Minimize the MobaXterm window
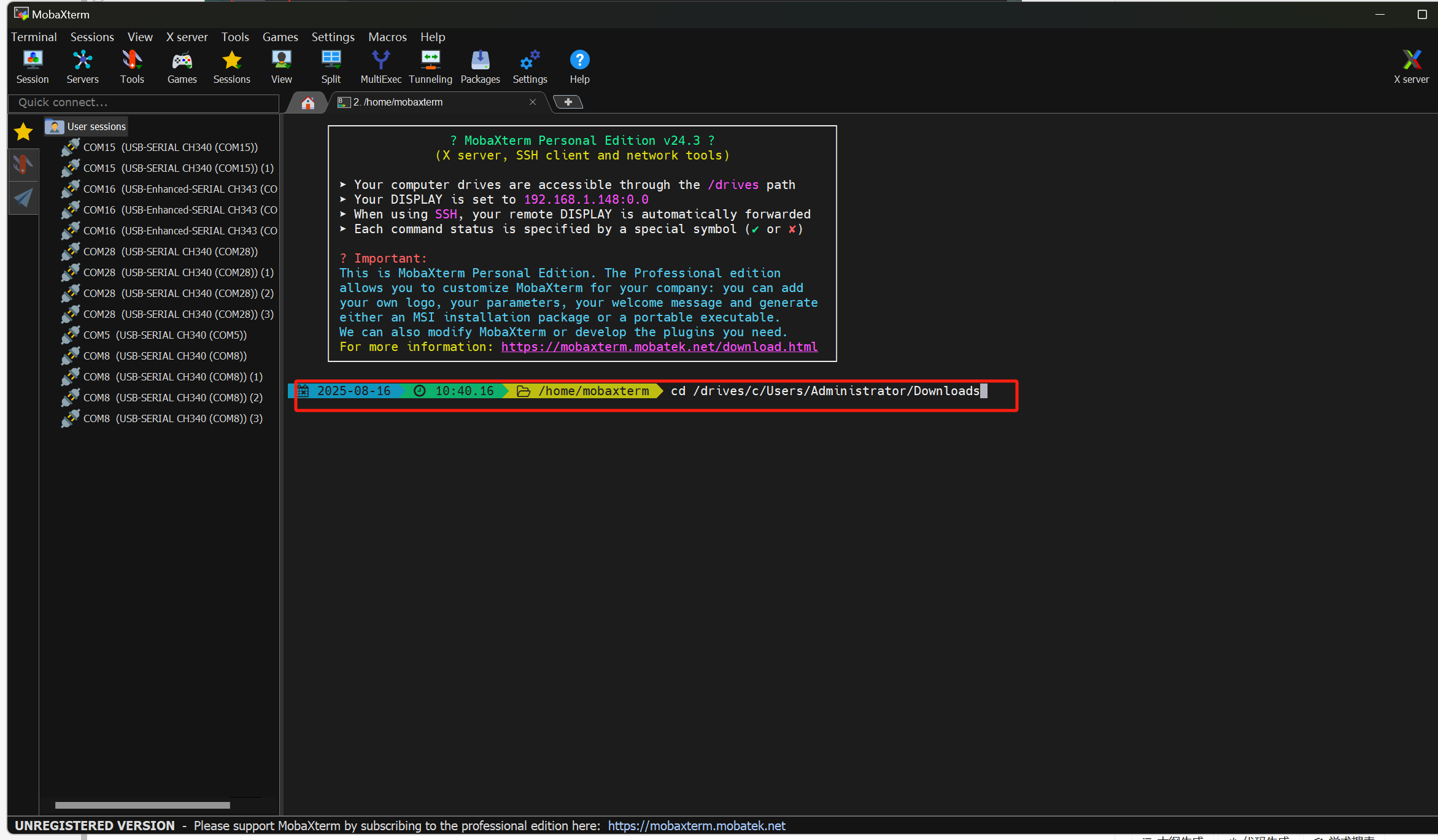This screenshot has height=840, width=1438. (x=1380, y=14)
